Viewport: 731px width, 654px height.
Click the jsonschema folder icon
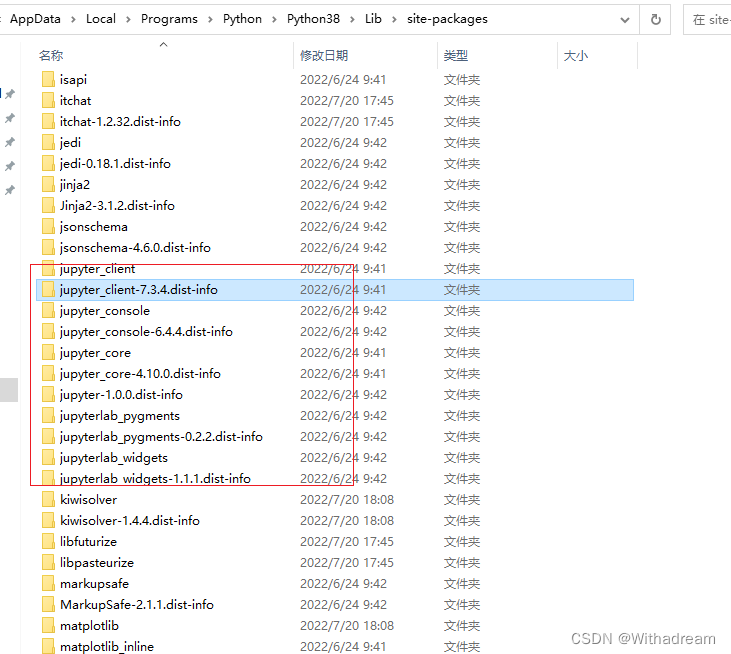pos(48,226)
